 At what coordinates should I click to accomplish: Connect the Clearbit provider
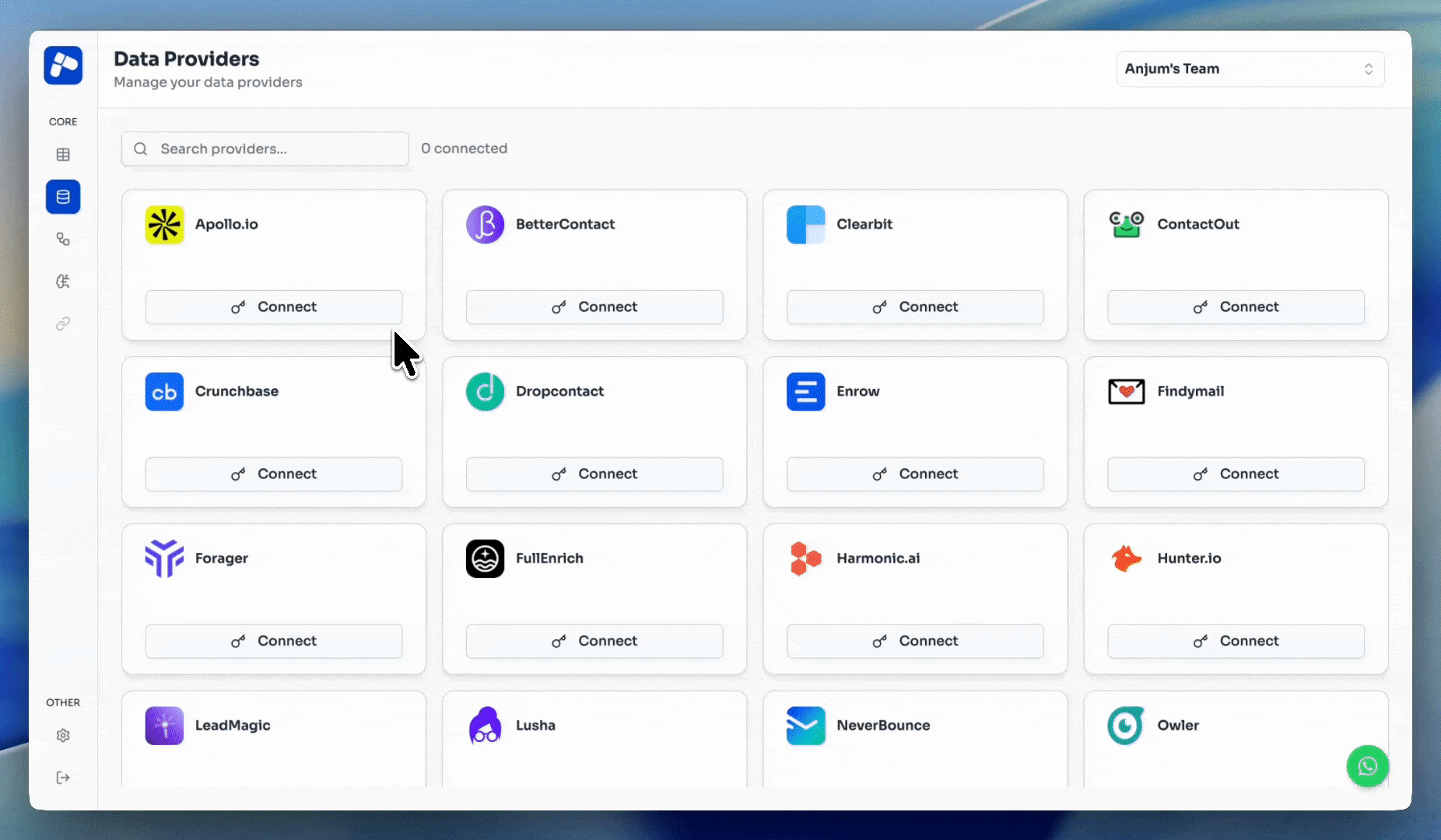pos(915,306)
